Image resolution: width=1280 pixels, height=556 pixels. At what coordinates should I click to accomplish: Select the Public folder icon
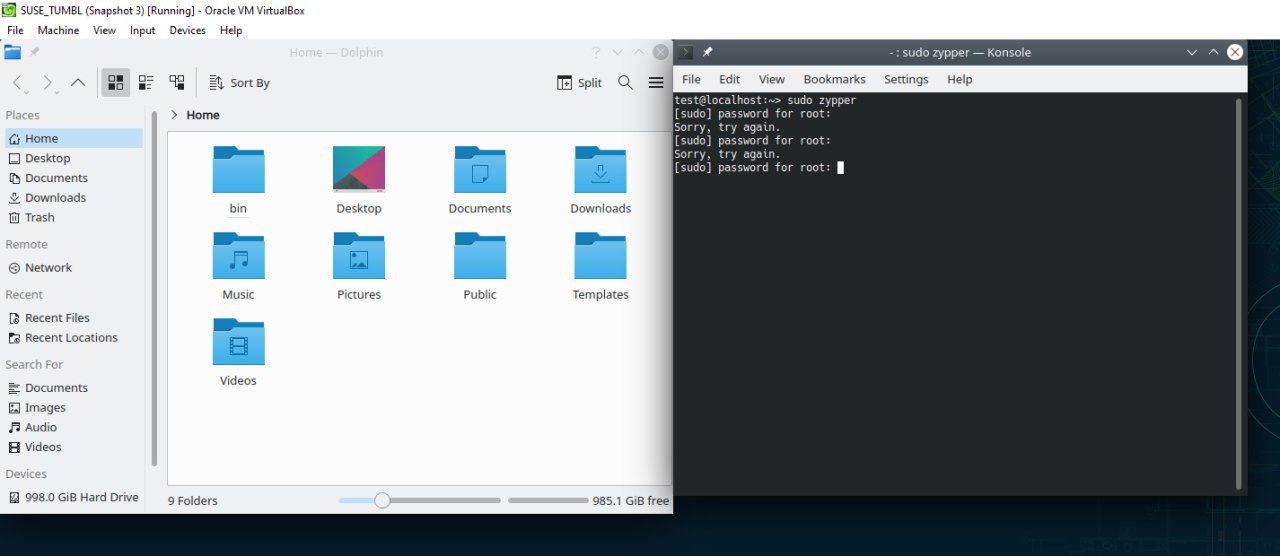(480, 255)
